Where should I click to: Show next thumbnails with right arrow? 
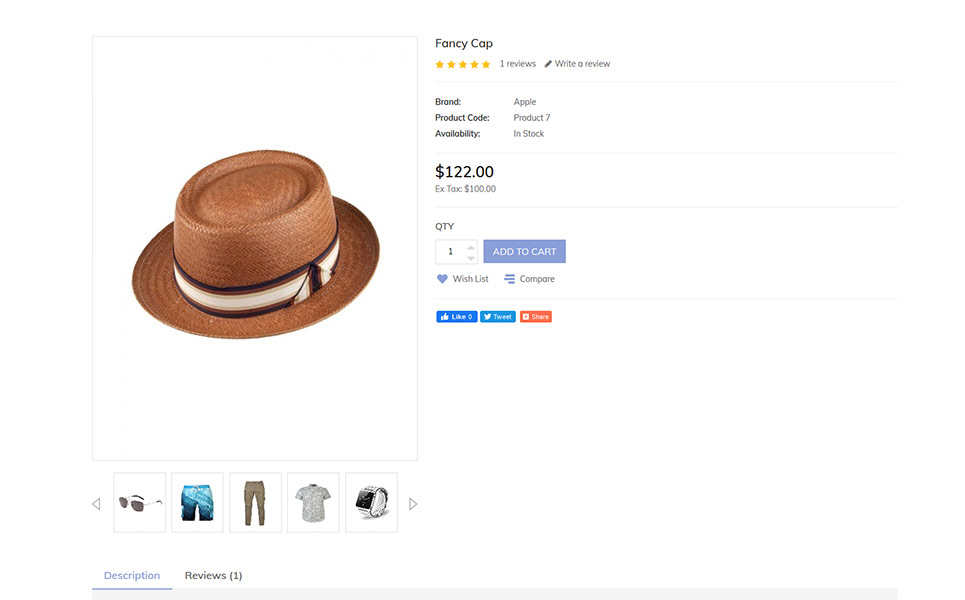coord(413,504)
